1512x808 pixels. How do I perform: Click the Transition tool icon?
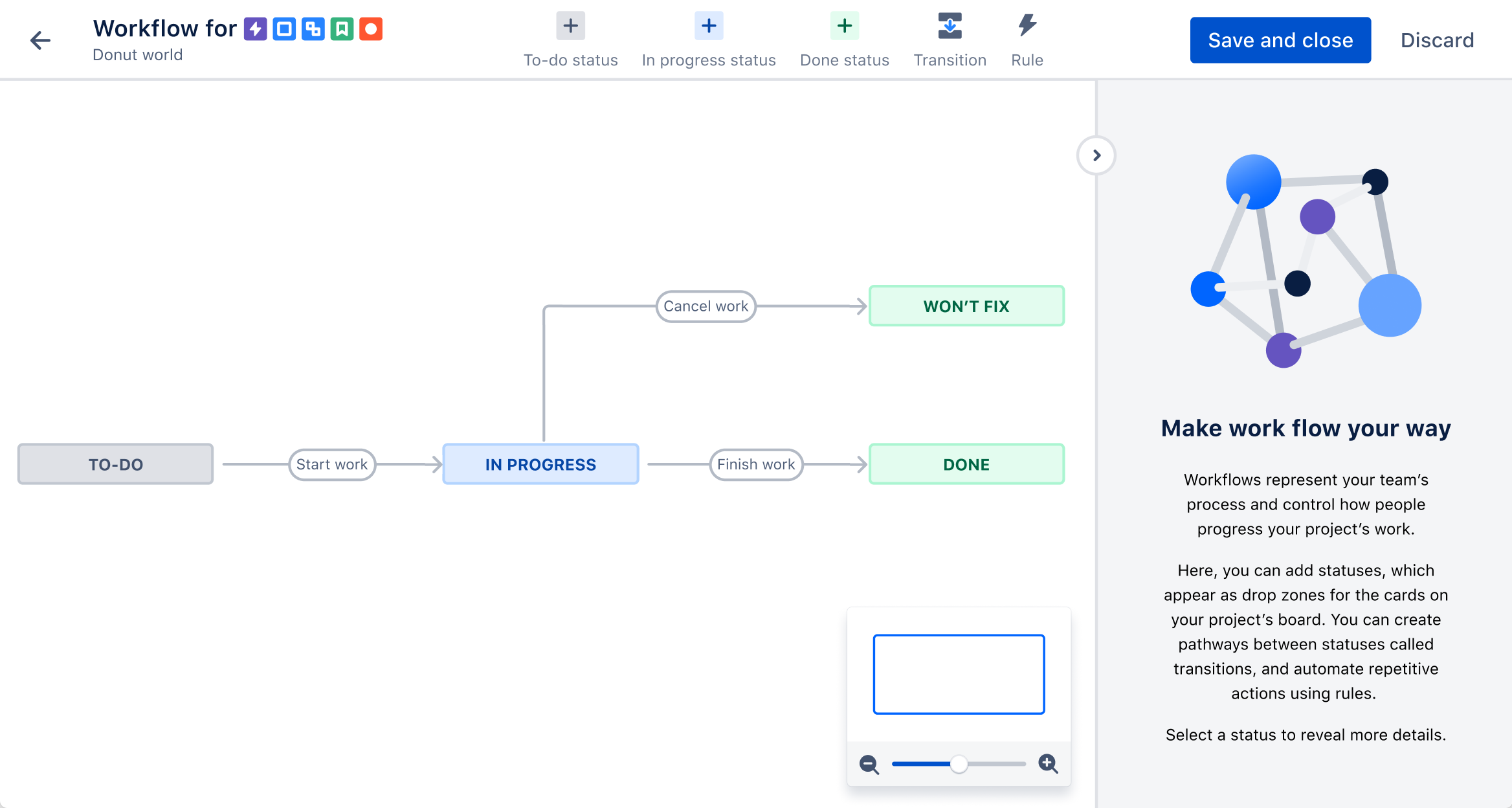(x=949, y=27)
